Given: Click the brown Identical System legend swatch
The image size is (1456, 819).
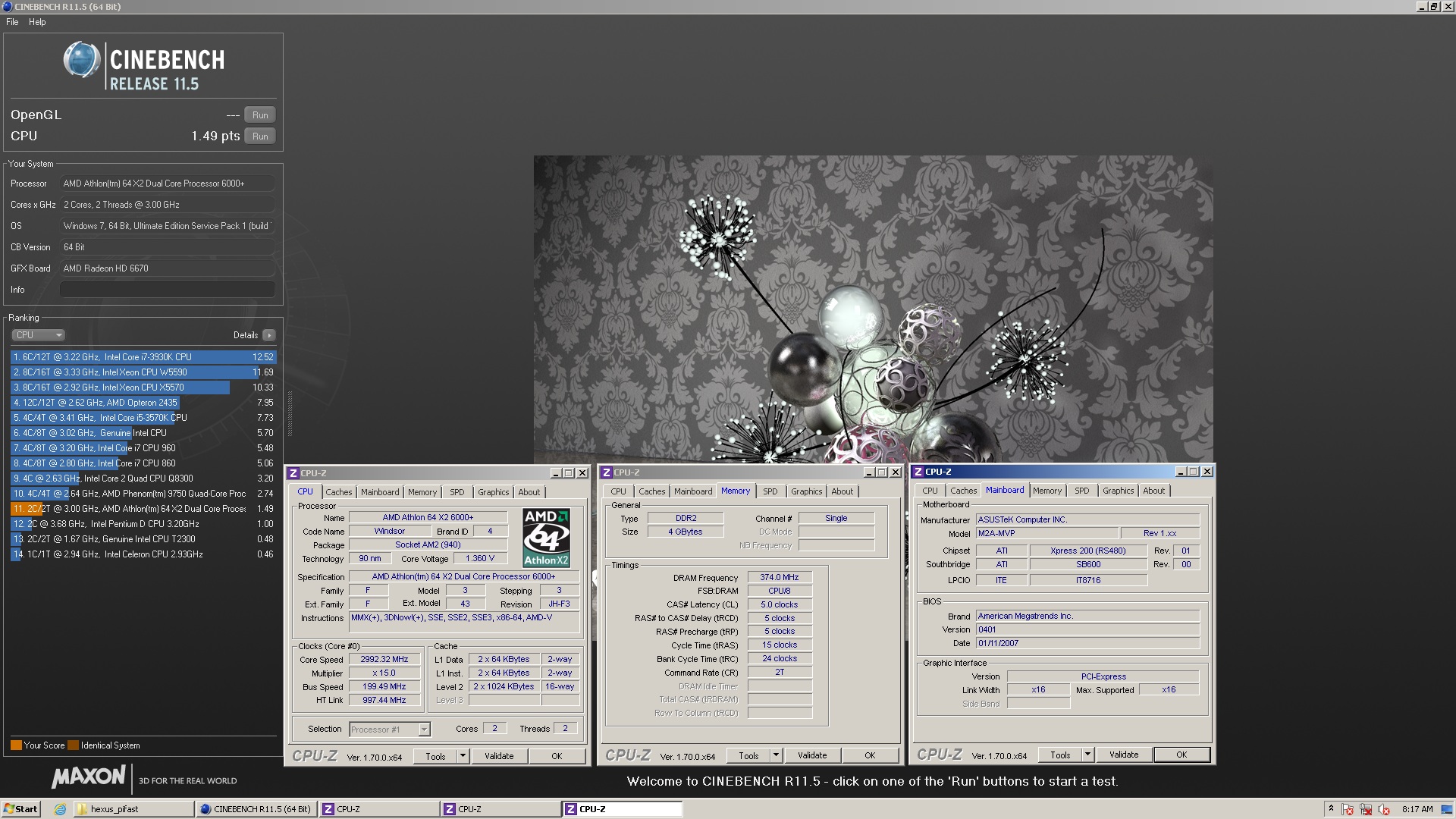Looking at the screenshot, I should 73,745.
